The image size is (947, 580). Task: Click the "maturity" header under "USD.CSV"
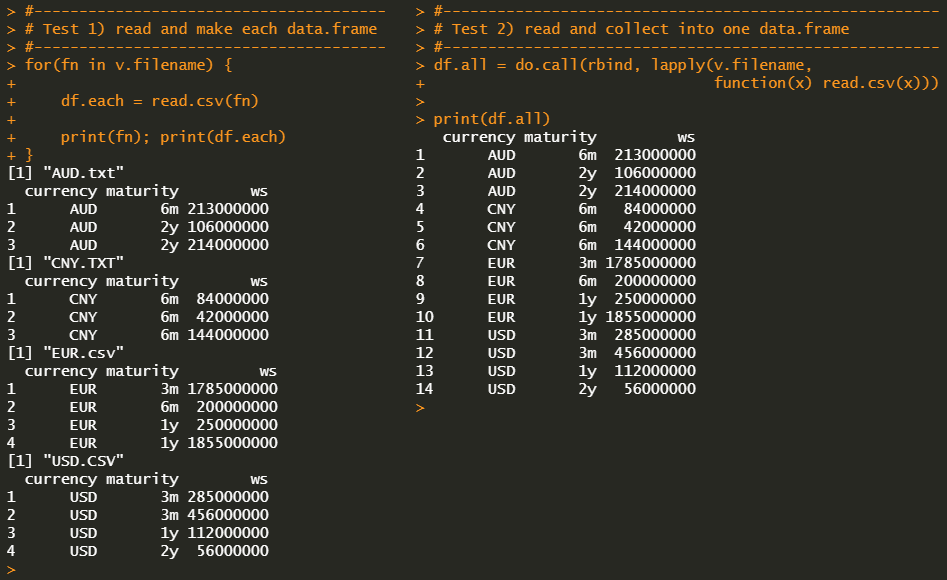(x=142, y=479)
